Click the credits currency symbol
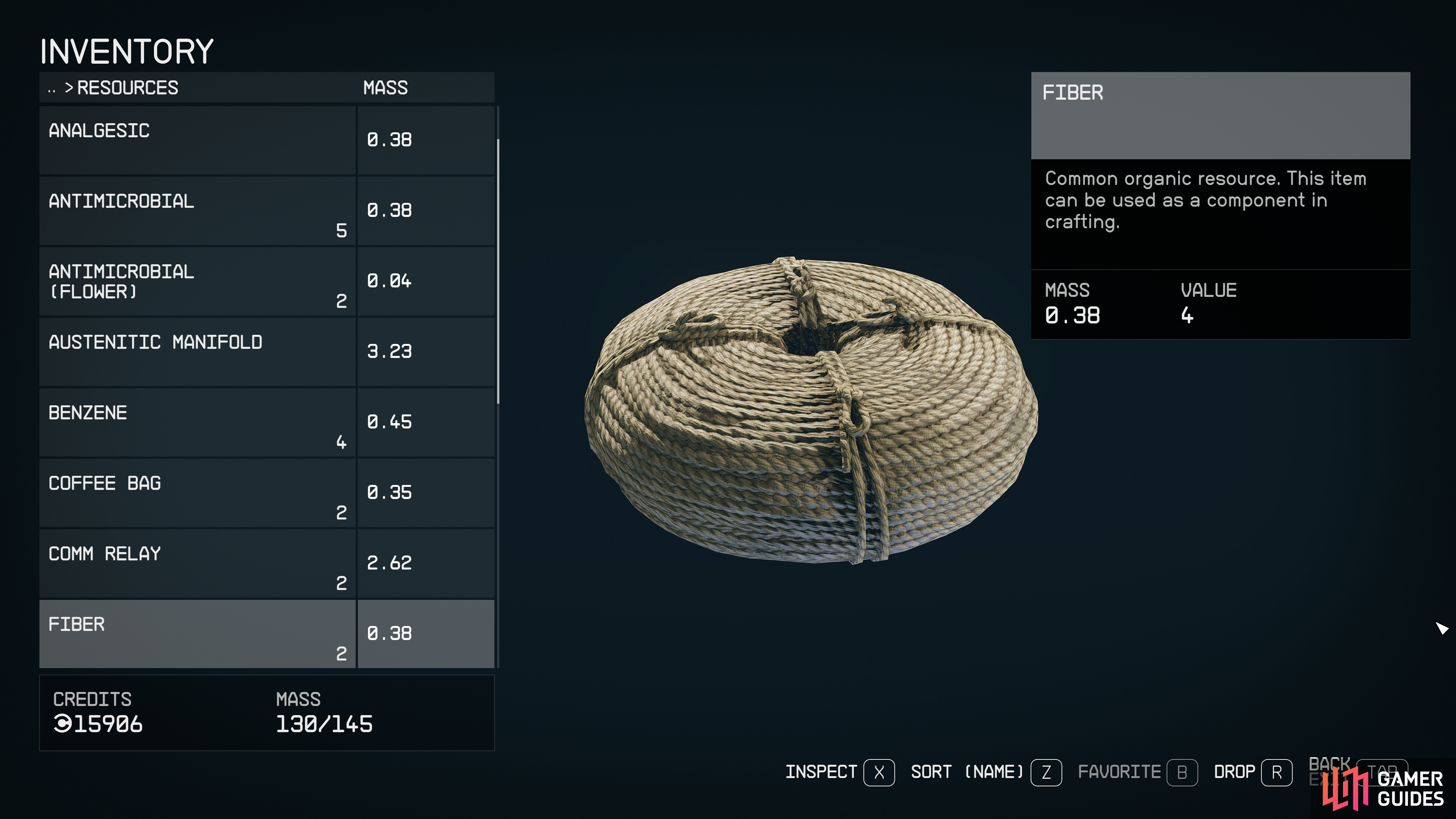 click(63, 723)
